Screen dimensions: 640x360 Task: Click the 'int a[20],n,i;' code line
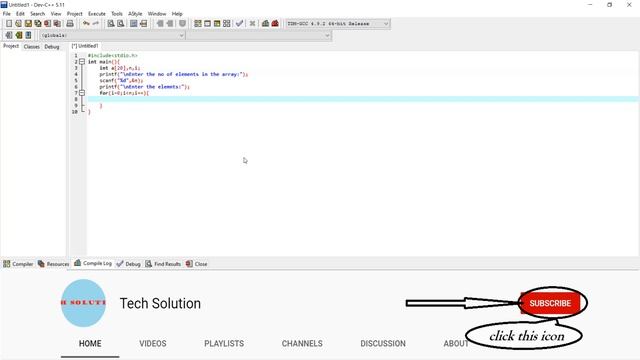tap(120, 68)
